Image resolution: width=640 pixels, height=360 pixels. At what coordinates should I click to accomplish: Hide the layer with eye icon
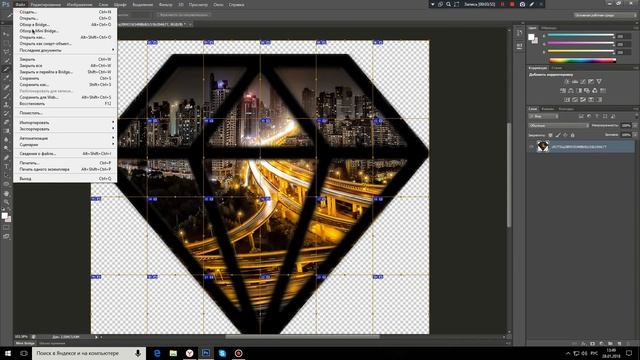coord(531,147)
